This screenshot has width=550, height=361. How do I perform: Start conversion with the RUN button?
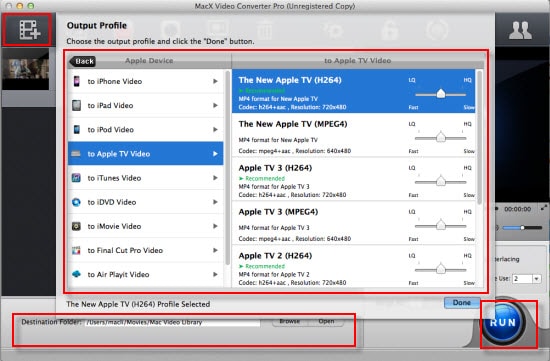503,322
